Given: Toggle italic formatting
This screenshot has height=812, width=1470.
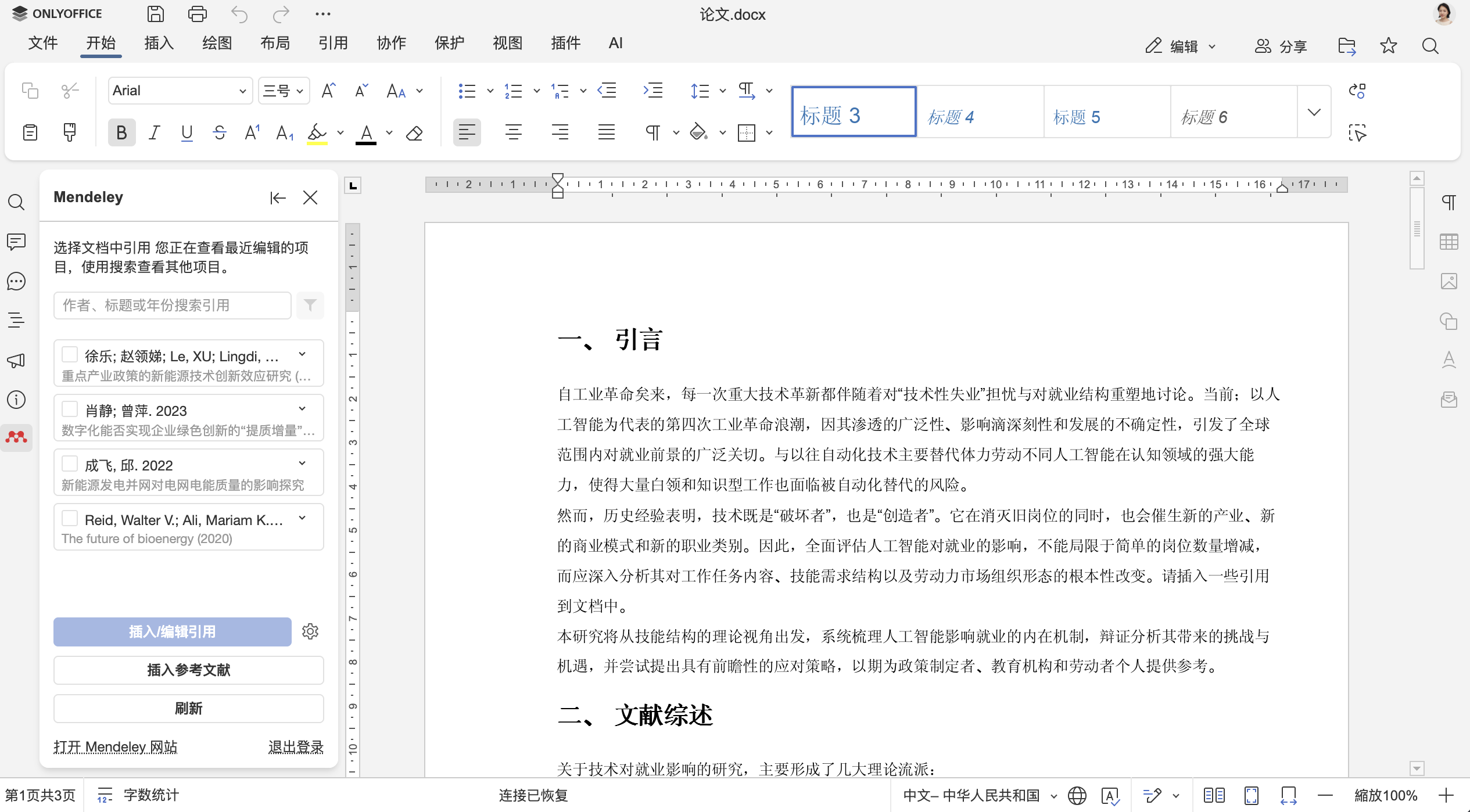Looking at the screenshot, I should 154,133.
